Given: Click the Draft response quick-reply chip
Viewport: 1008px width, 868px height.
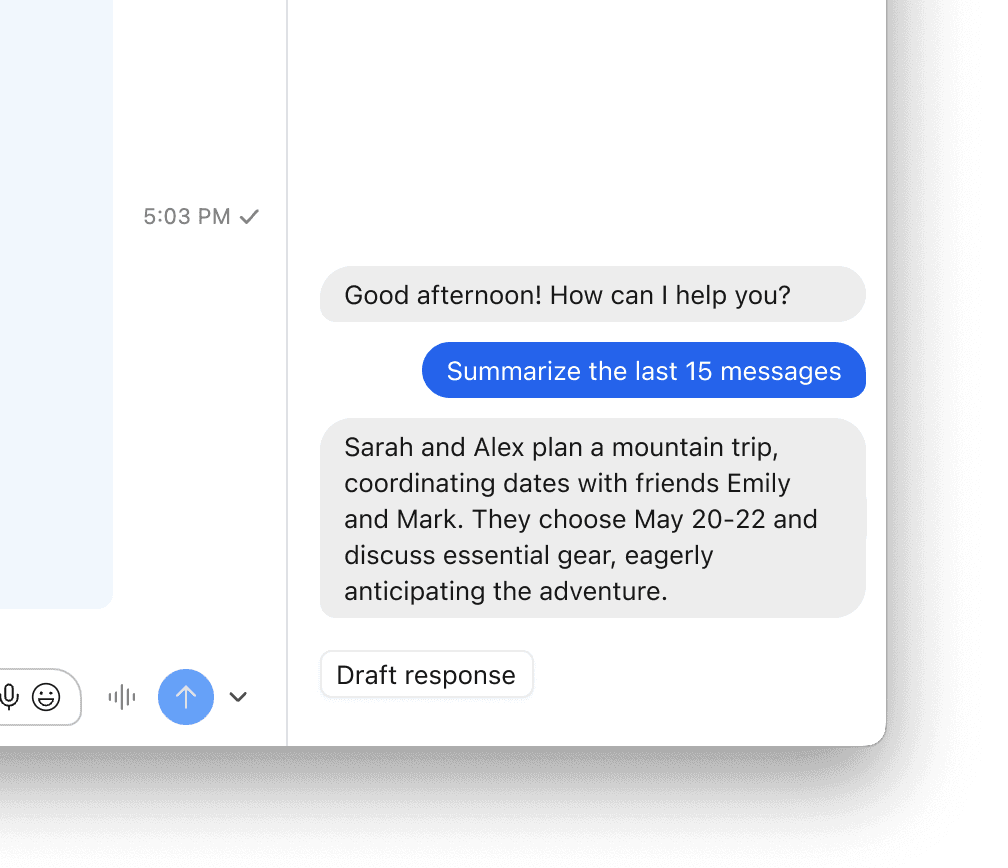Looking at the screenshot, I should pyautogui.click(x=426, y=674).
